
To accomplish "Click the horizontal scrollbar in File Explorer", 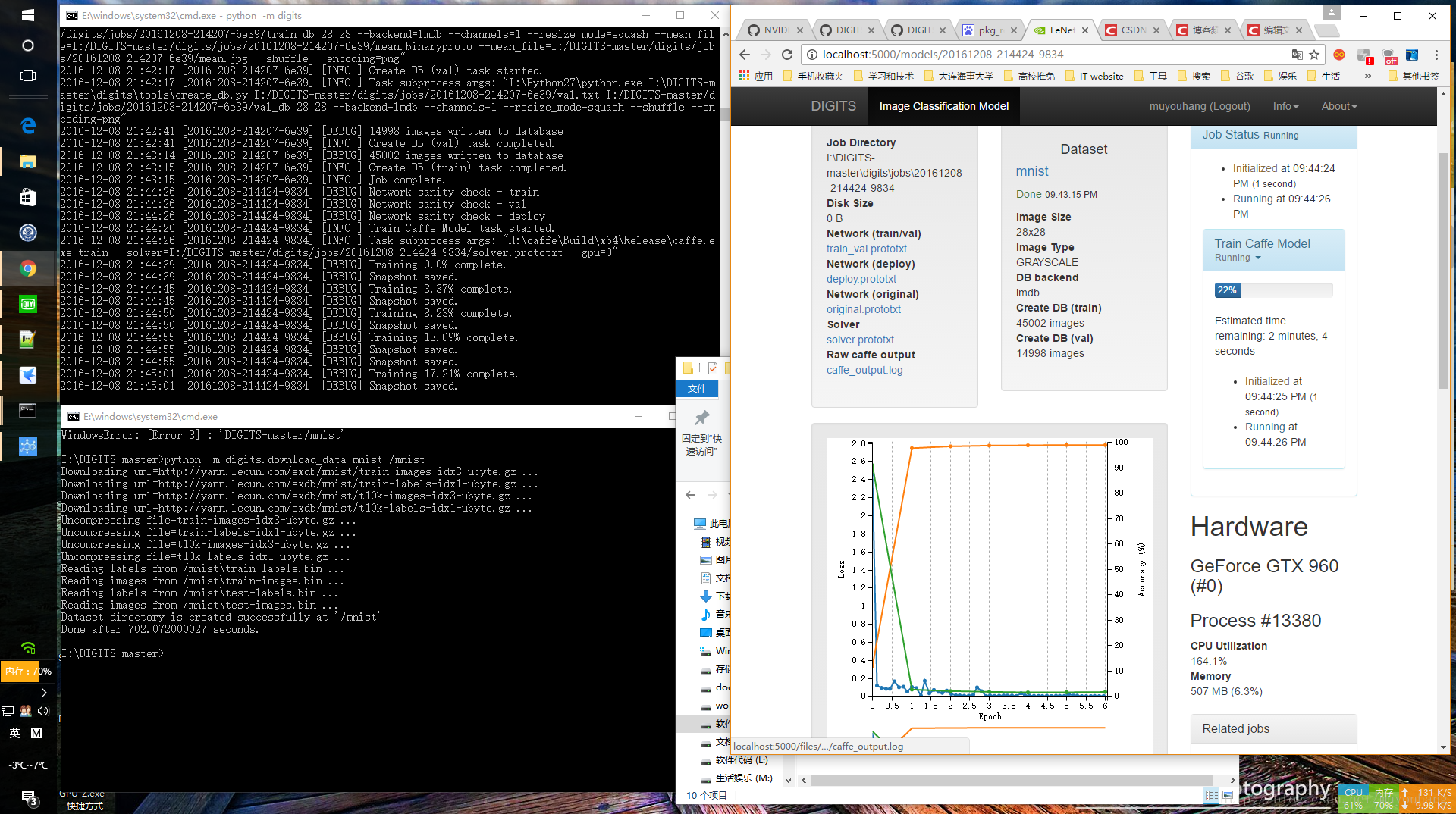I will [1012, 780].
